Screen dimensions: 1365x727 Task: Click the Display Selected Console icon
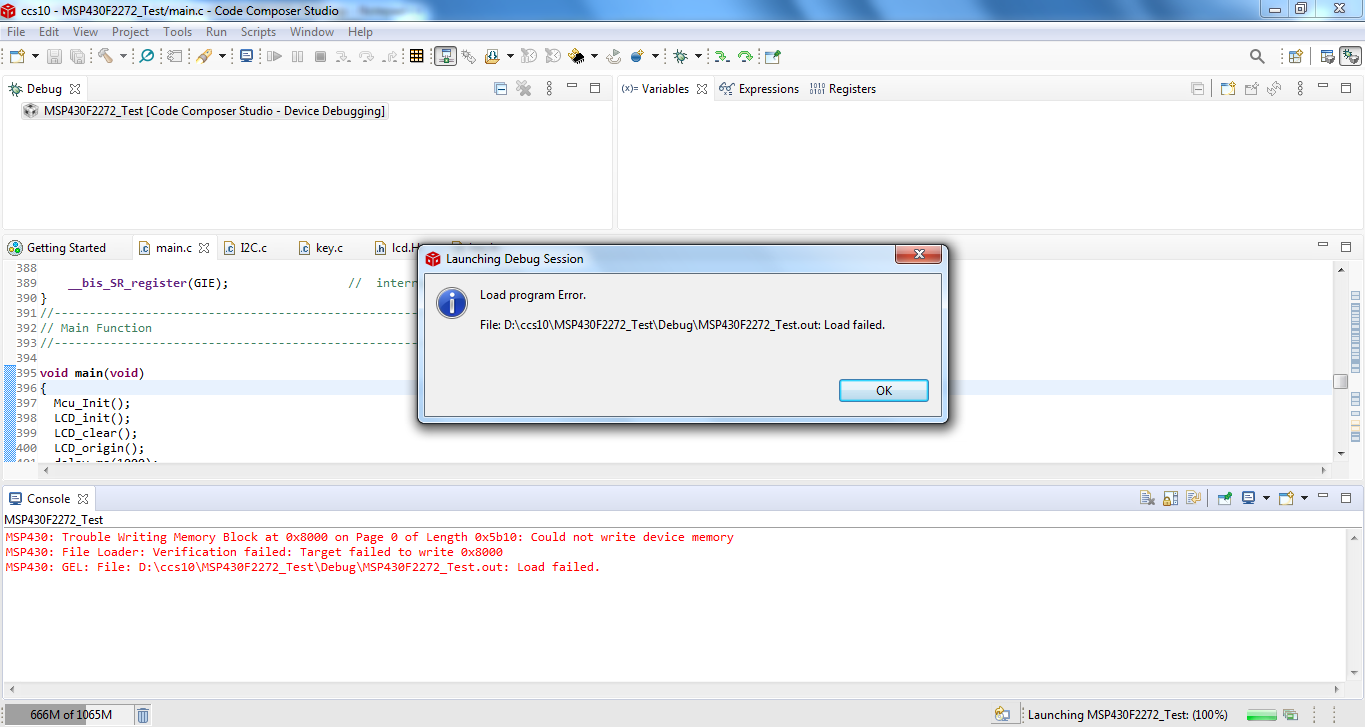coord(1248,498)
